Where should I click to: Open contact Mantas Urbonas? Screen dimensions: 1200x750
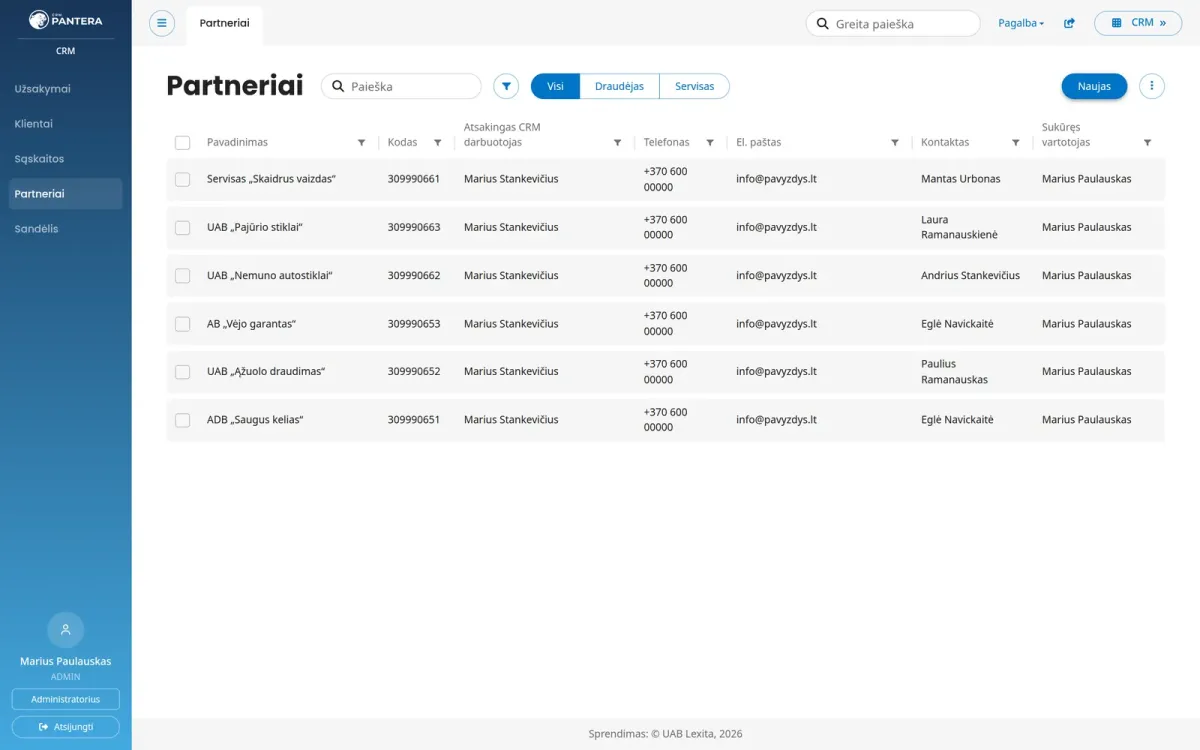pyautogui.click(x=961, y=179)
